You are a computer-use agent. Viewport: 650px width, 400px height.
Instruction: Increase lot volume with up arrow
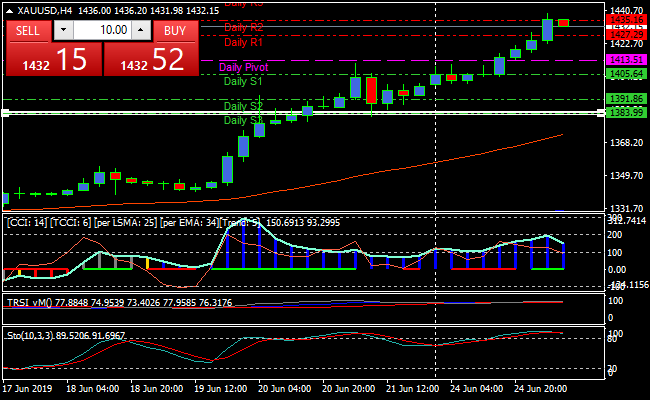[x=140, y=30]
